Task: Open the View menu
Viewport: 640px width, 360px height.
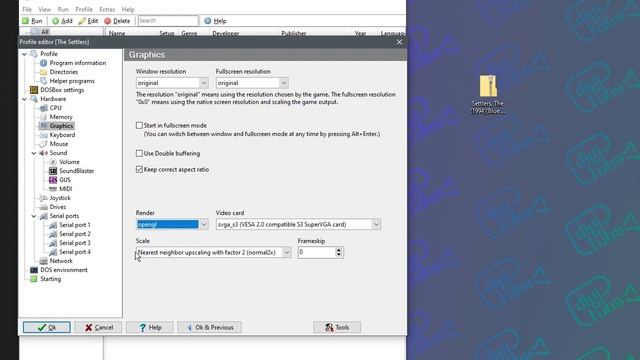Action: click(44, 9)
